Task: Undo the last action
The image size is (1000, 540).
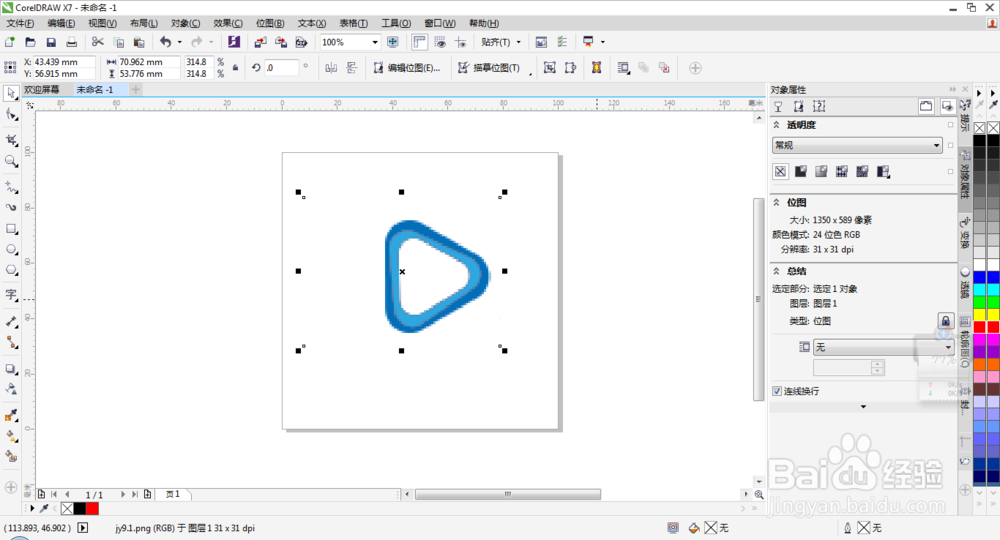Action: click(165, 42)
